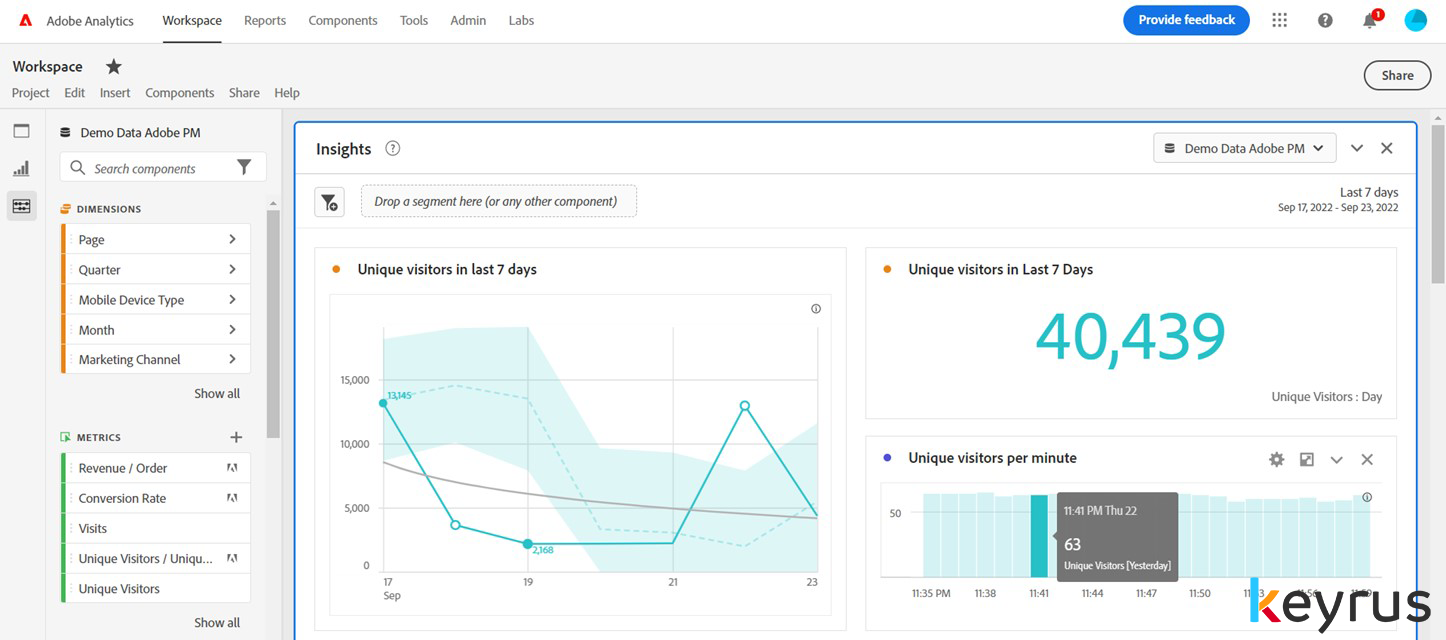Click the Provide feedback button
Screen dimensions: 1446x640
coord(1186,20)
